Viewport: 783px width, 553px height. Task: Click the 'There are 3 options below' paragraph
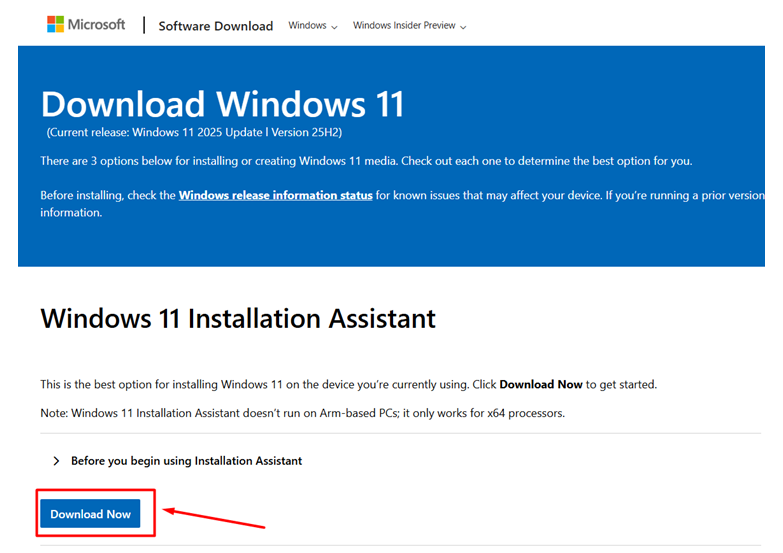pos(365,161)
